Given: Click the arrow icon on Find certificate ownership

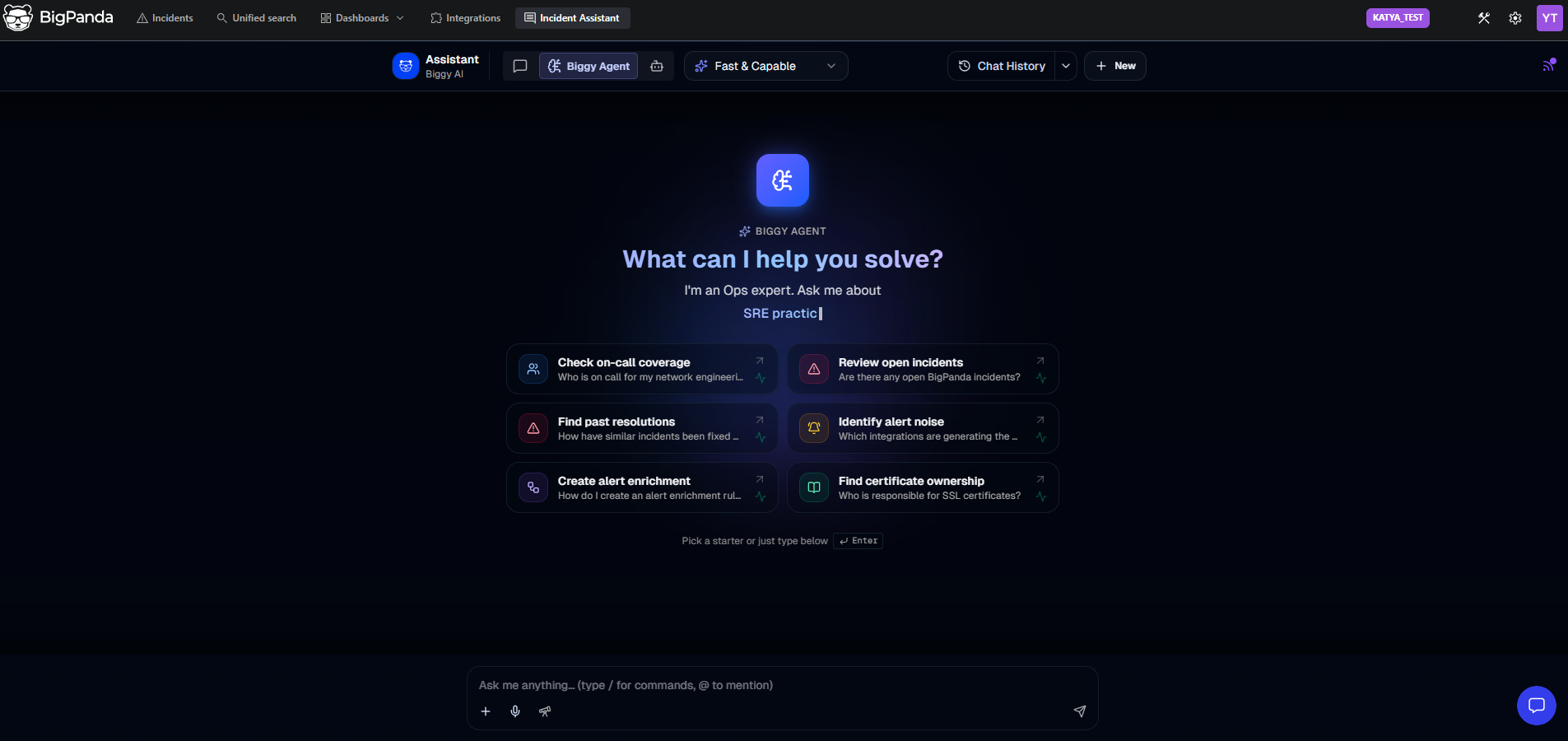Looking at the screenshot, I should [1040, 479].
